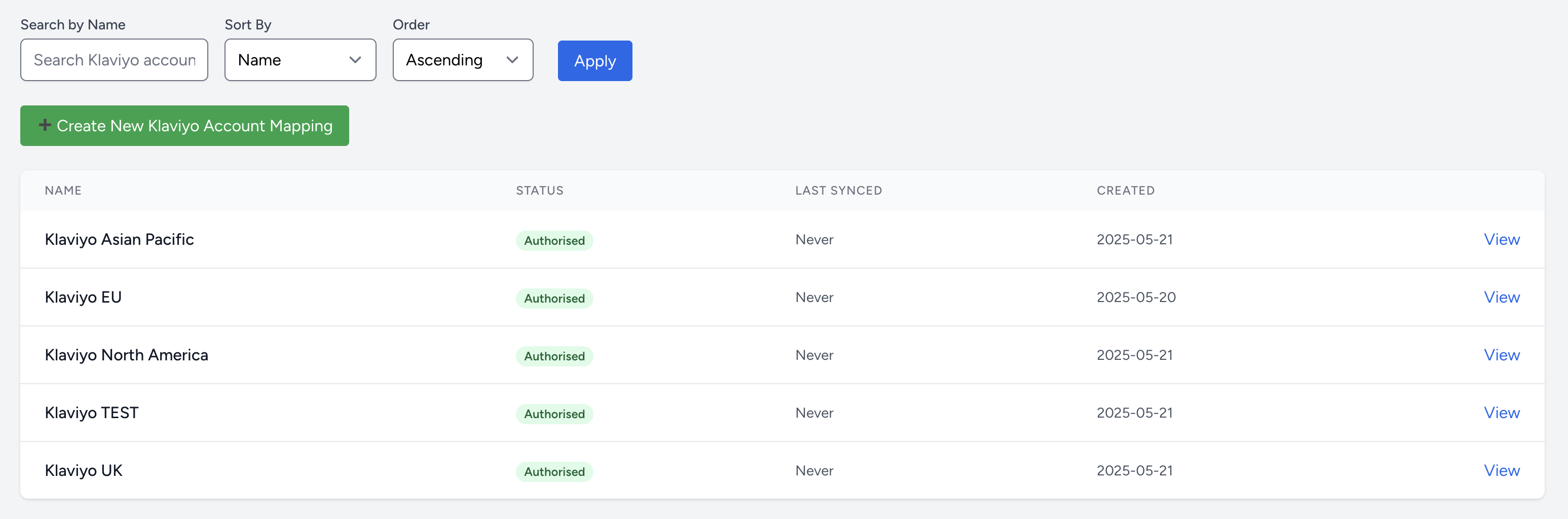Click the CREATED column header
Viewport: 1568px width, 519px height.
[1126, 190]
